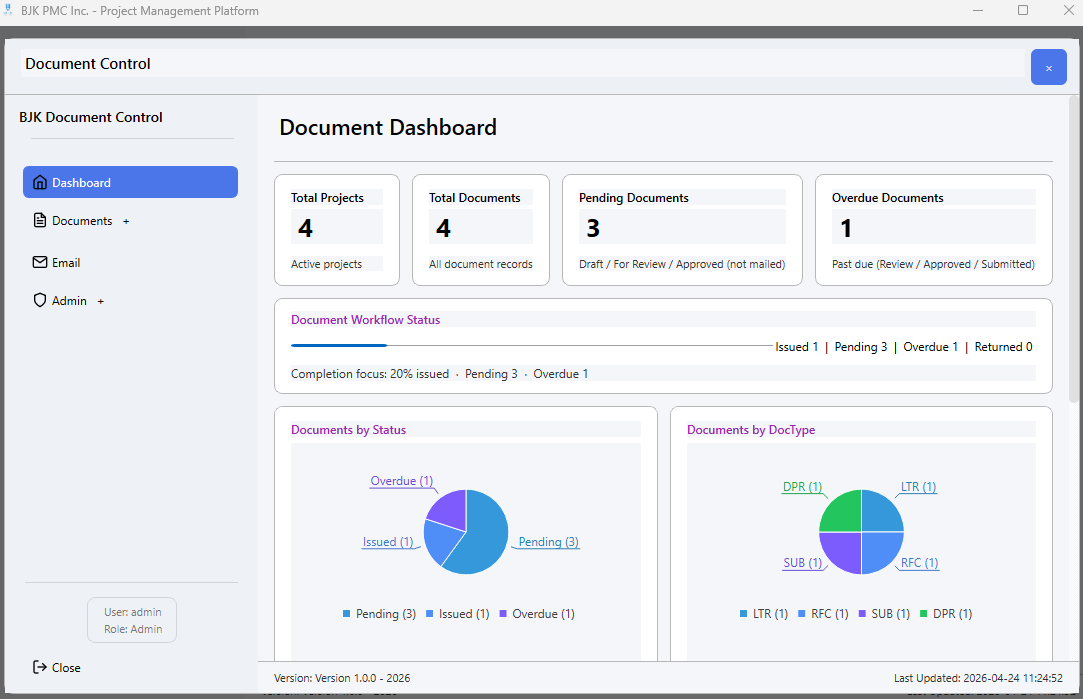Viewport: 1083px width, 699px height.
Task: Click the Returned 0 status text
Action: tap(1003, 347)
